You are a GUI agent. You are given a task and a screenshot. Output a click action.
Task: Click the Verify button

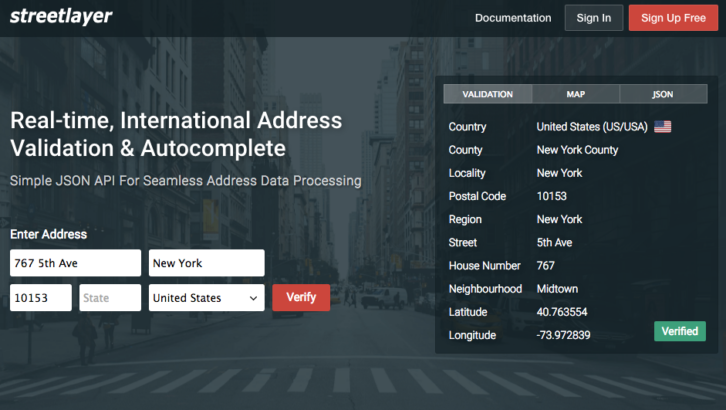pyautogui.click(x=301, y=298)
